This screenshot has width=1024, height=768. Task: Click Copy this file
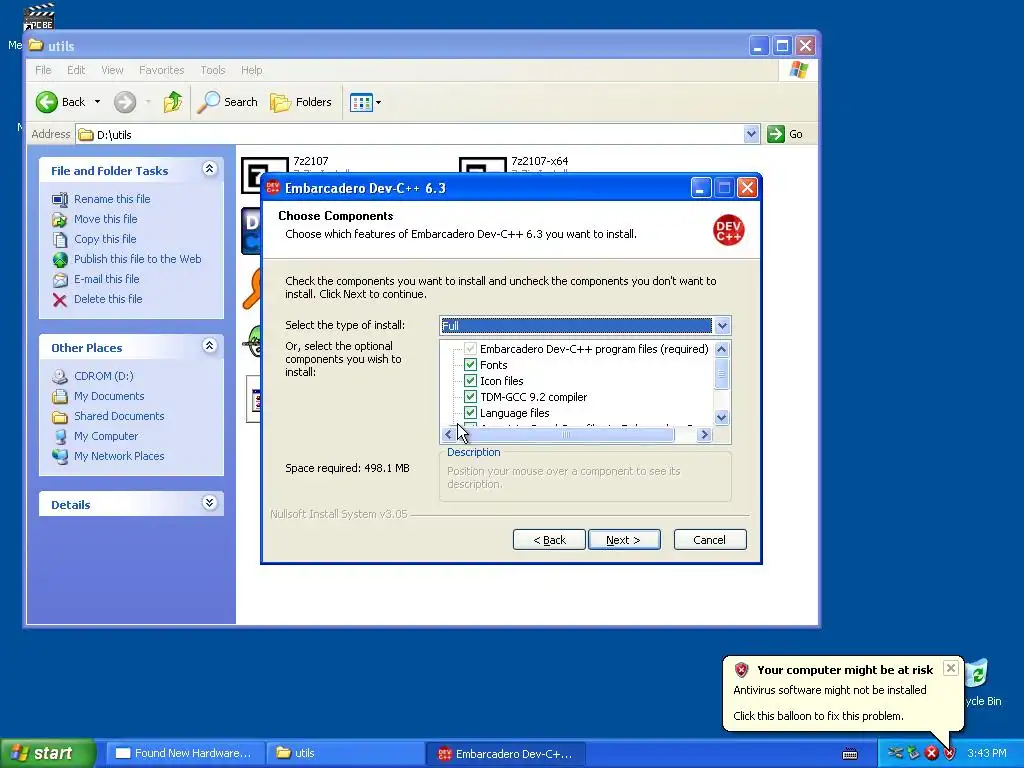coord(105,239)
